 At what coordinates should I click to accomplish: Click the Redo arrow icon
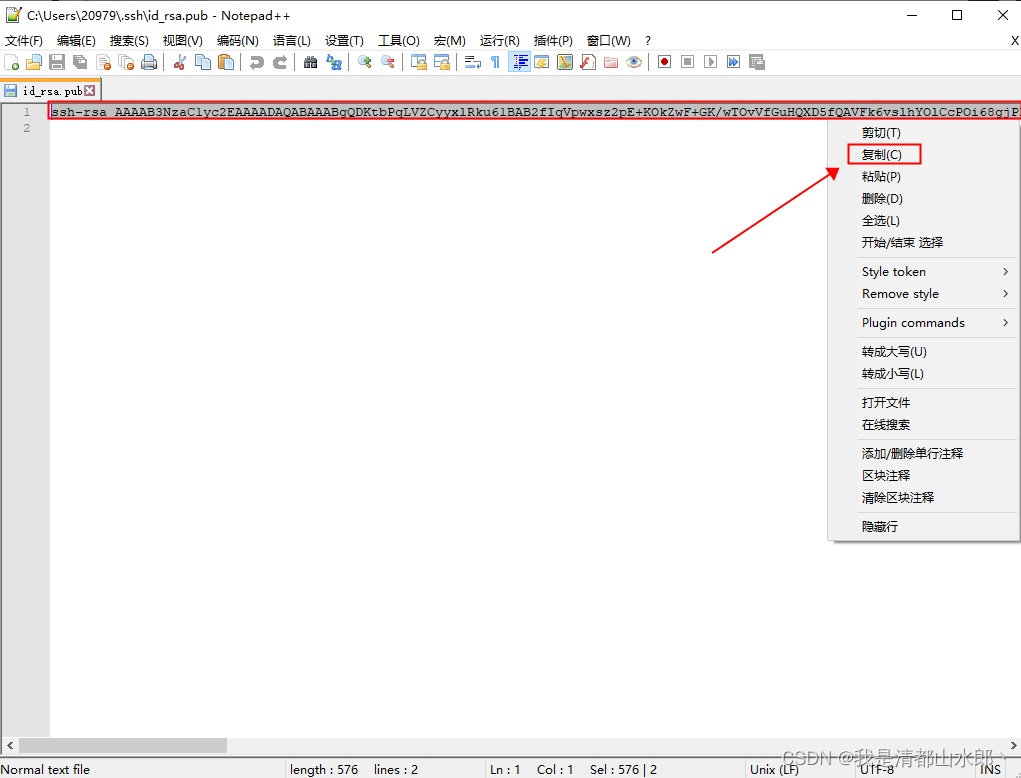tap(280, 63)
